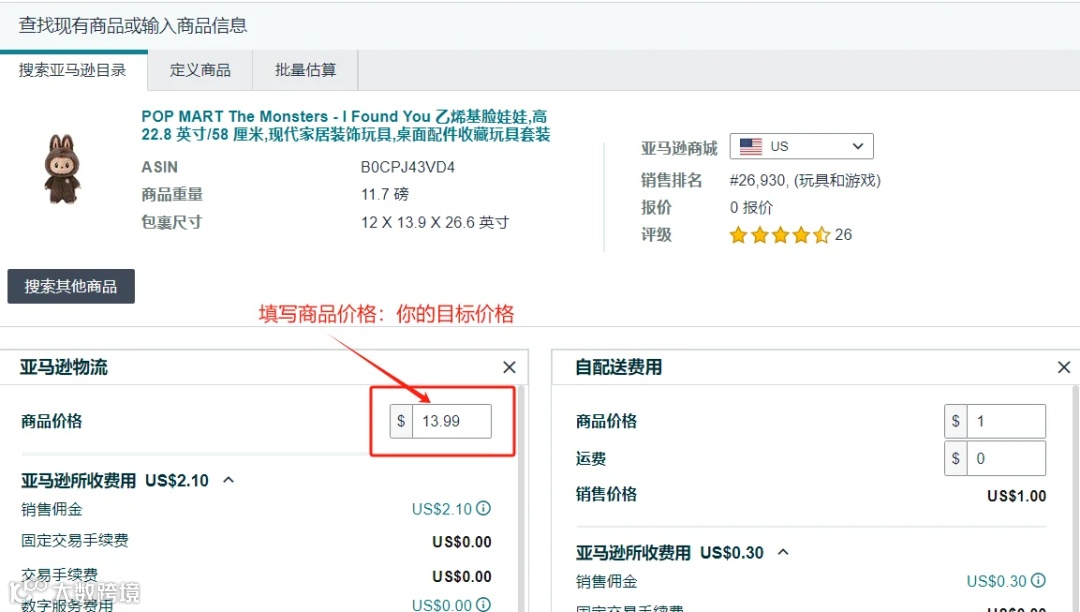The width and height of the screenshot is (1080, 612).
Task: Click the 交易手续费 US$0.00 value
Action: pyautogui.click(x=462, y=577)
